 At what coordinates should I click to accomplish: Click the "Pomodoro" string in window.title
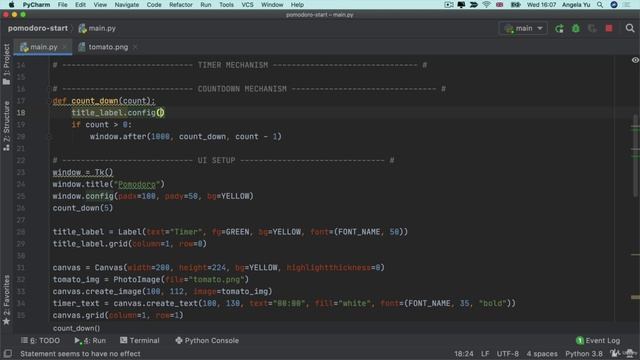point(137,184)
